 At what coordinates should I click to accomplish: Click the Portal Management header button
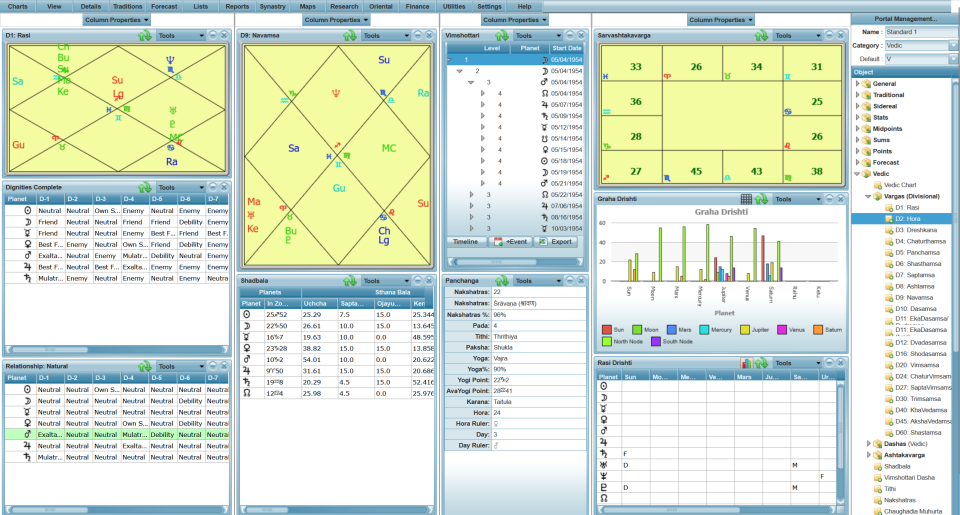pos(906,19)
